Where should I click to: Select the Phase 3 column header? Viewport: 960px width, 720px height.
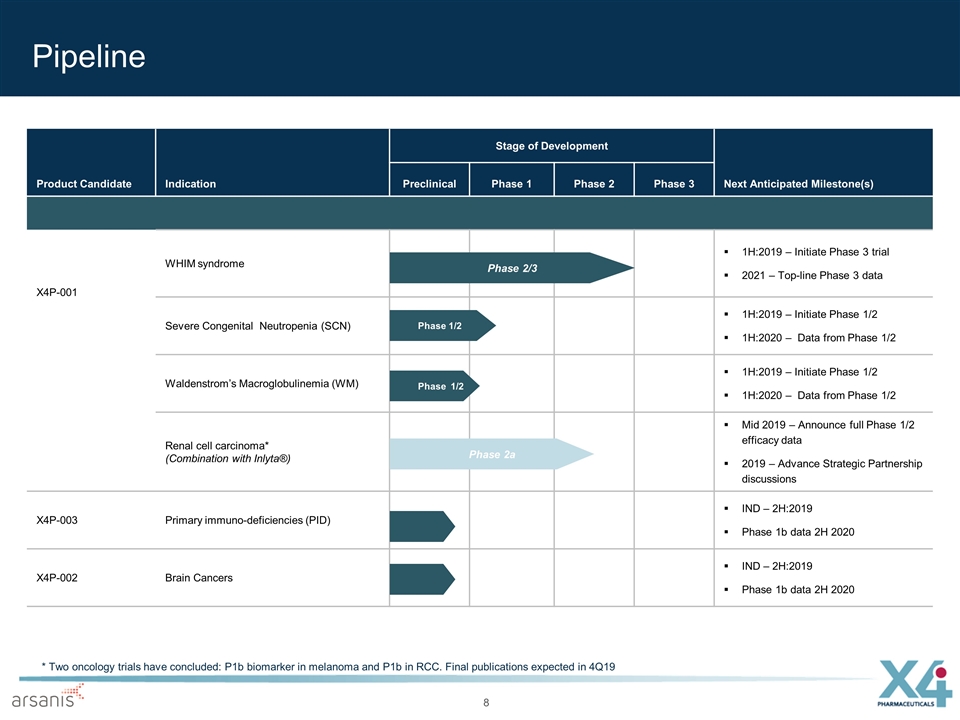[x=673, y=184]
